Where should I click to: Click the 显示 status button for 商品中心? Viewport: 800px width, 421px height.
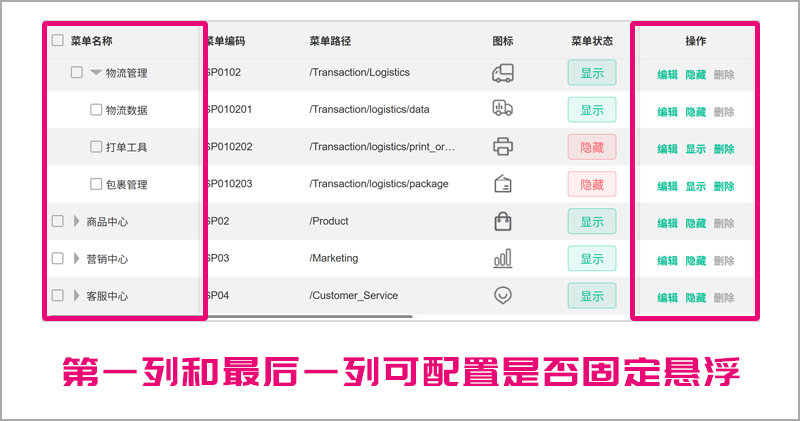coord(592,221)
